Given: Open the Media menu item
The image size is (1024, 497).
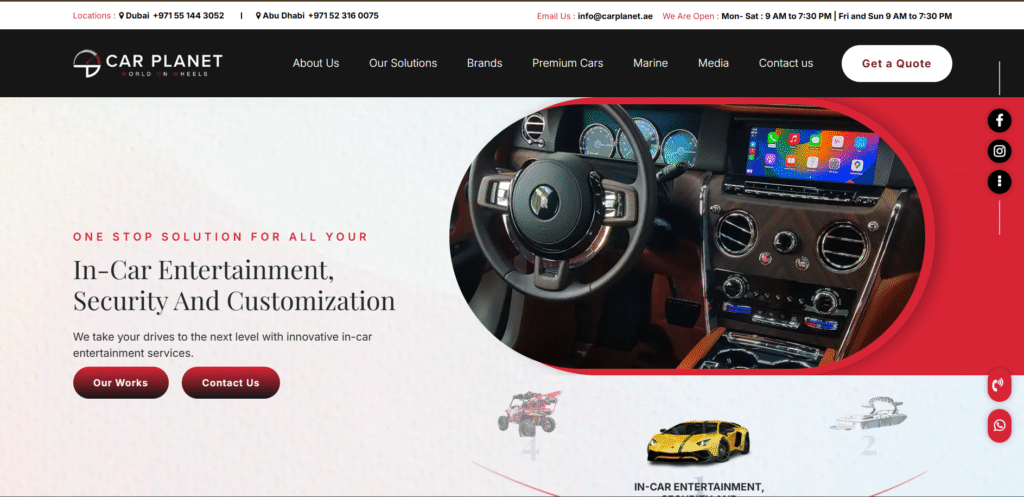Looking at the screenshot, I should coord(713,63).
